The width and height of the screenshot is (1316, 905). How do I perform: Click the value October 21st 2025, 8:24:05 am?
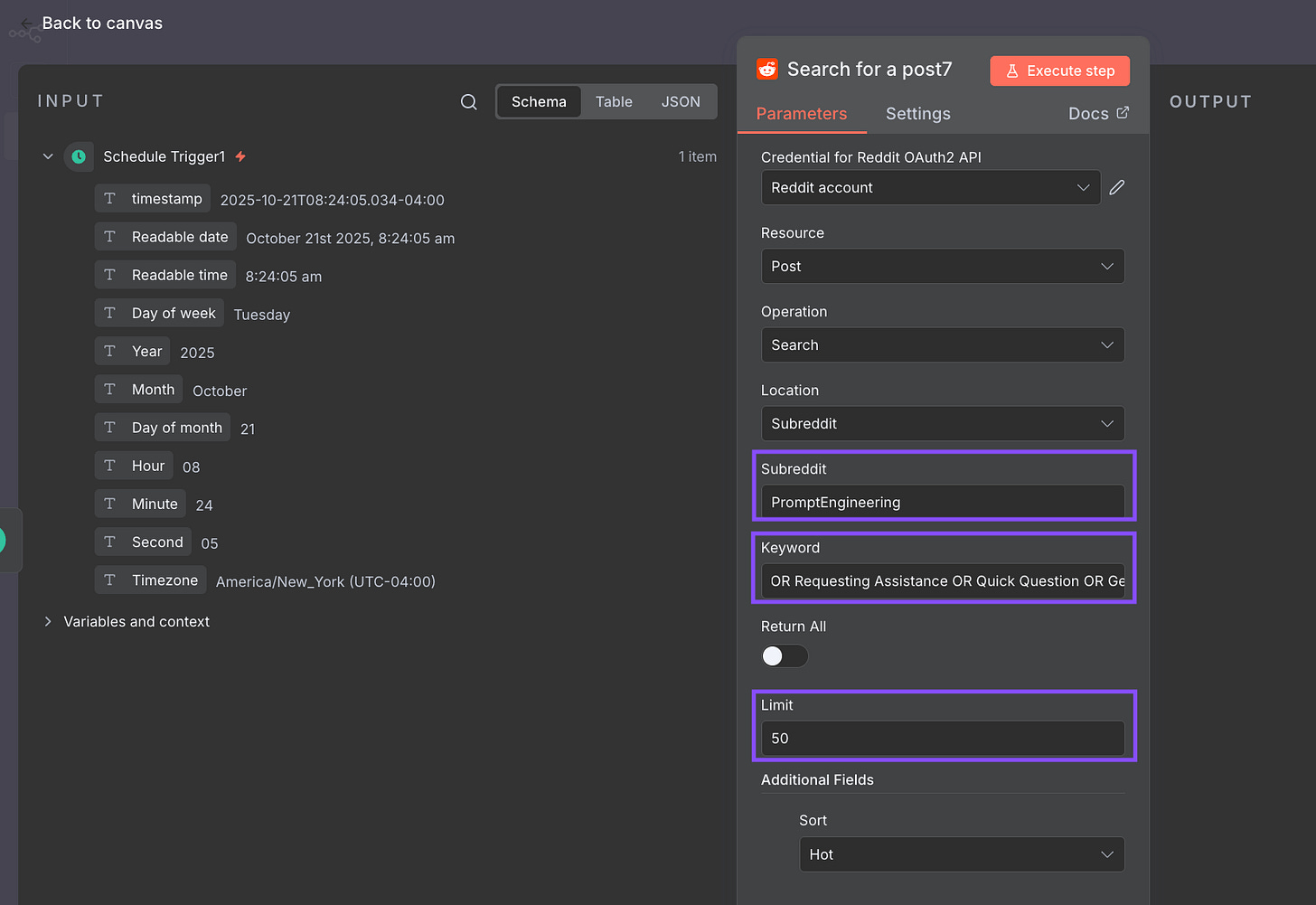coord(351,239)
